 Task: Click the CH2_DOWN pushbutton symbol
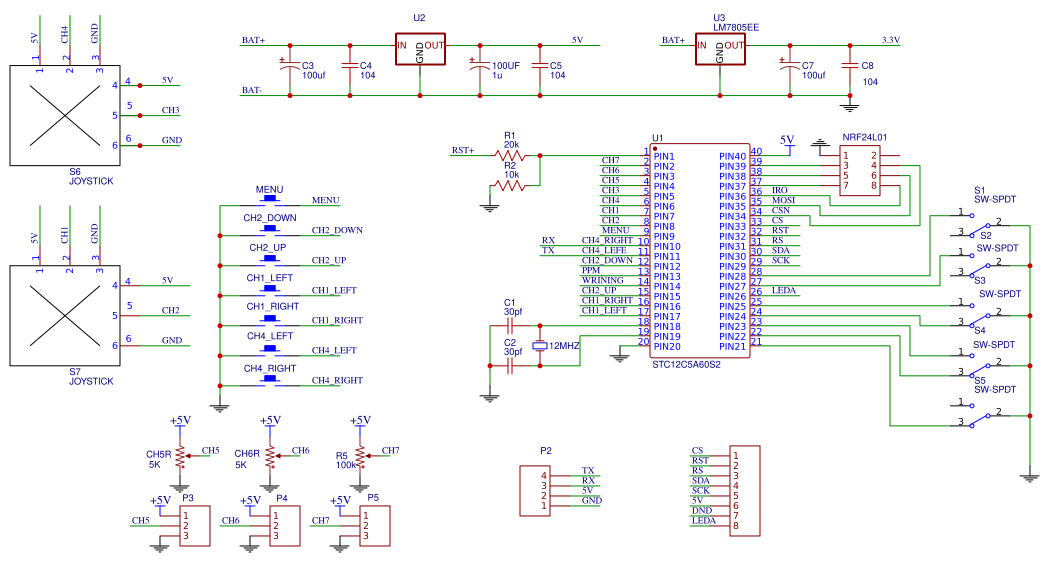[270, 229]
